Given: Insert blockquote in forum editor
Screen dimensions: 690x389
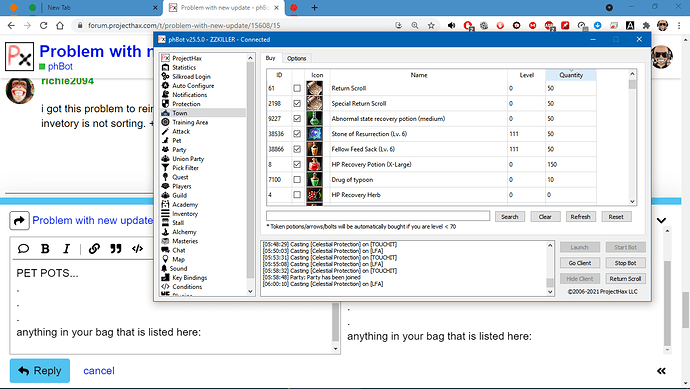Looking at the screenshot, I should tap(116, 249).
